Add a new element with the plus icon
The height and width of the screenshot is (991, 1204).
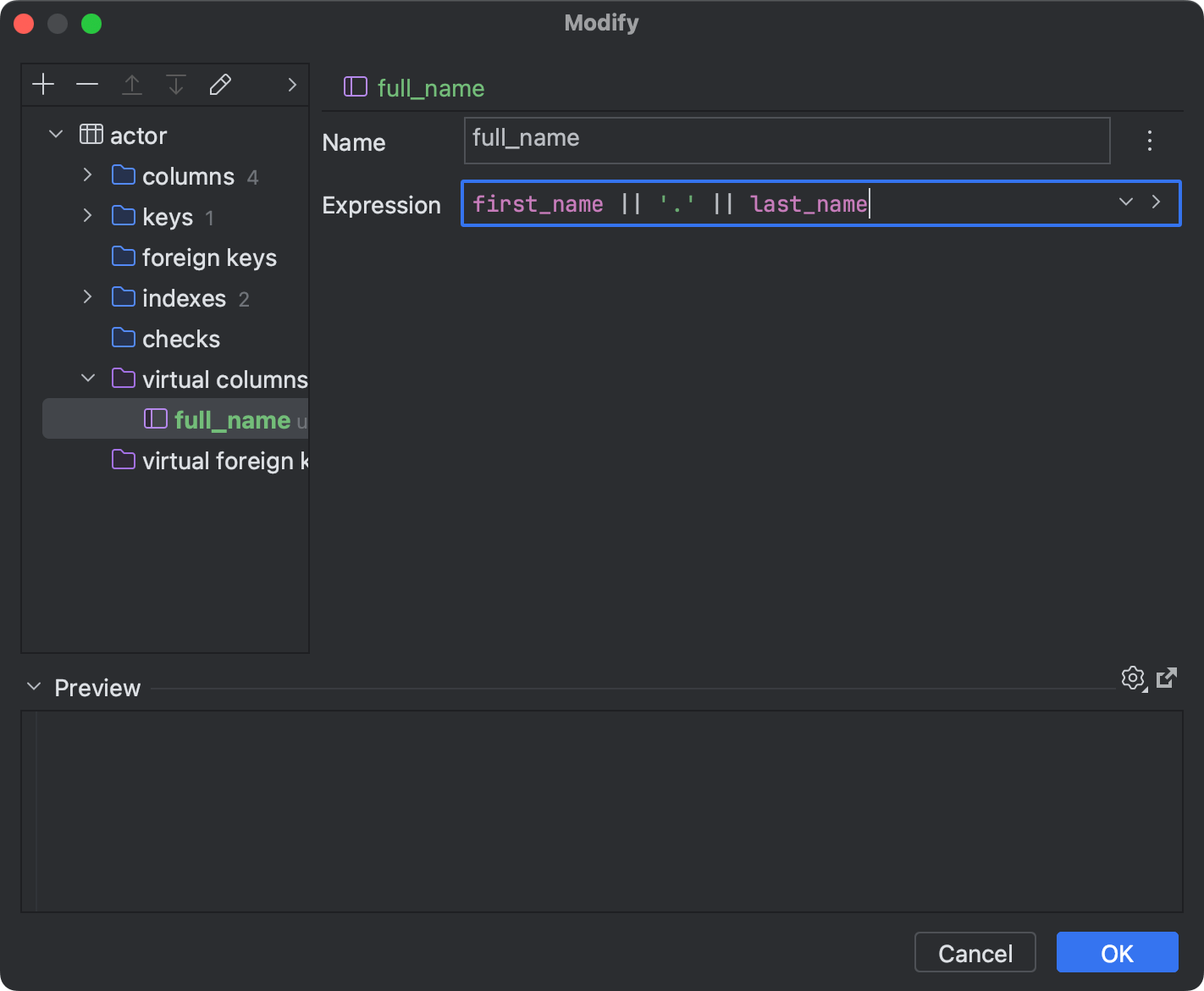[43, 84]
